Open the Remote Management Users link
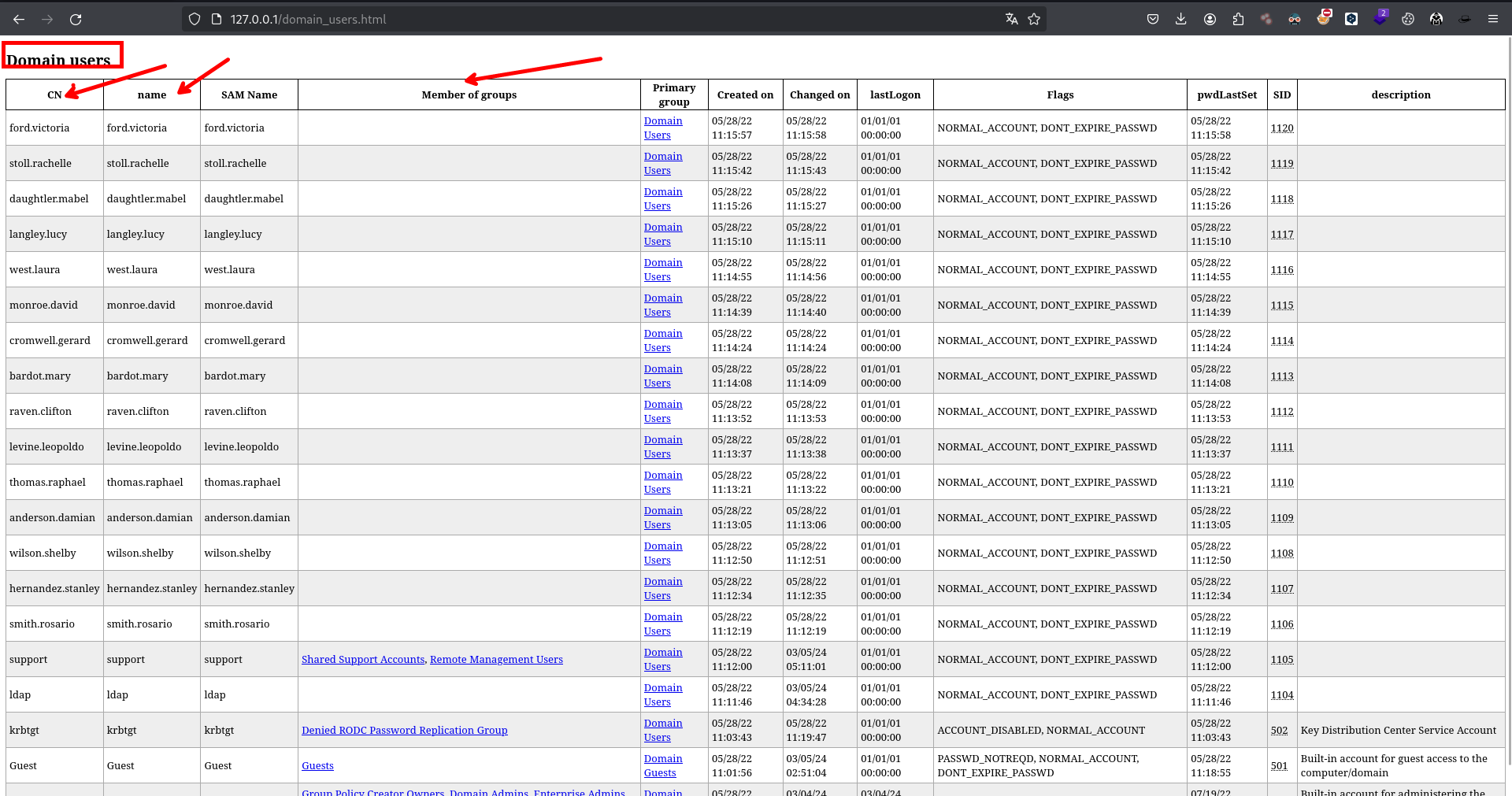This screenshot has height=796, width=1512. click(x=496, y=659)
